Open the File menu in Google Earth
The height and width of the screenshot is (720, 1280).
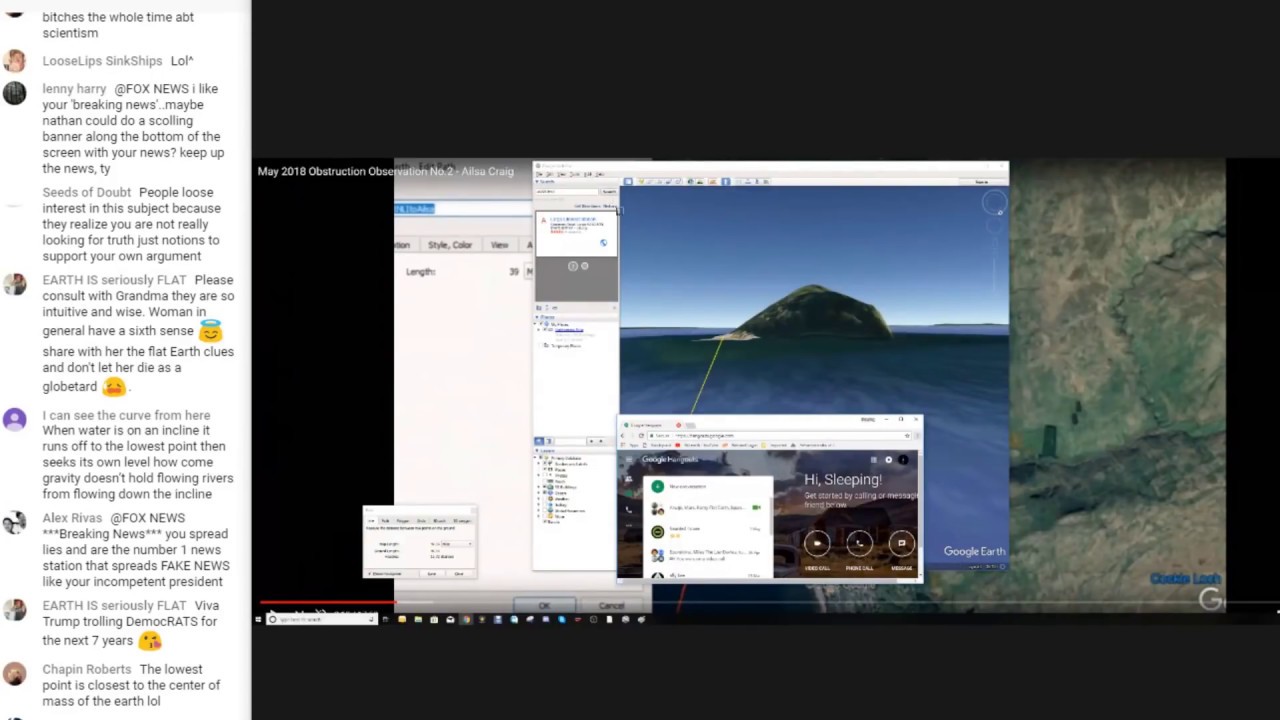(x=541, y=174)
